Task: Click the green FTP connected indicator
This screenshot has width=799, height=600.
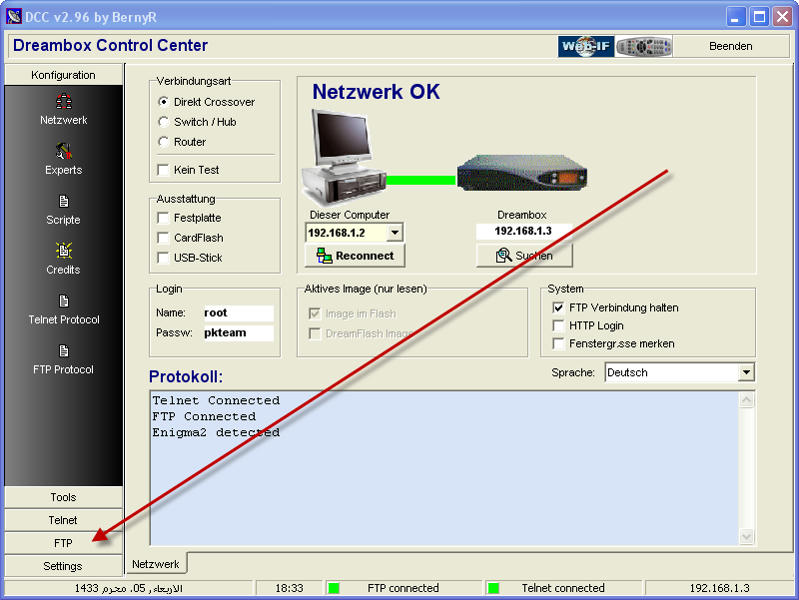Action: pos(334,588)
